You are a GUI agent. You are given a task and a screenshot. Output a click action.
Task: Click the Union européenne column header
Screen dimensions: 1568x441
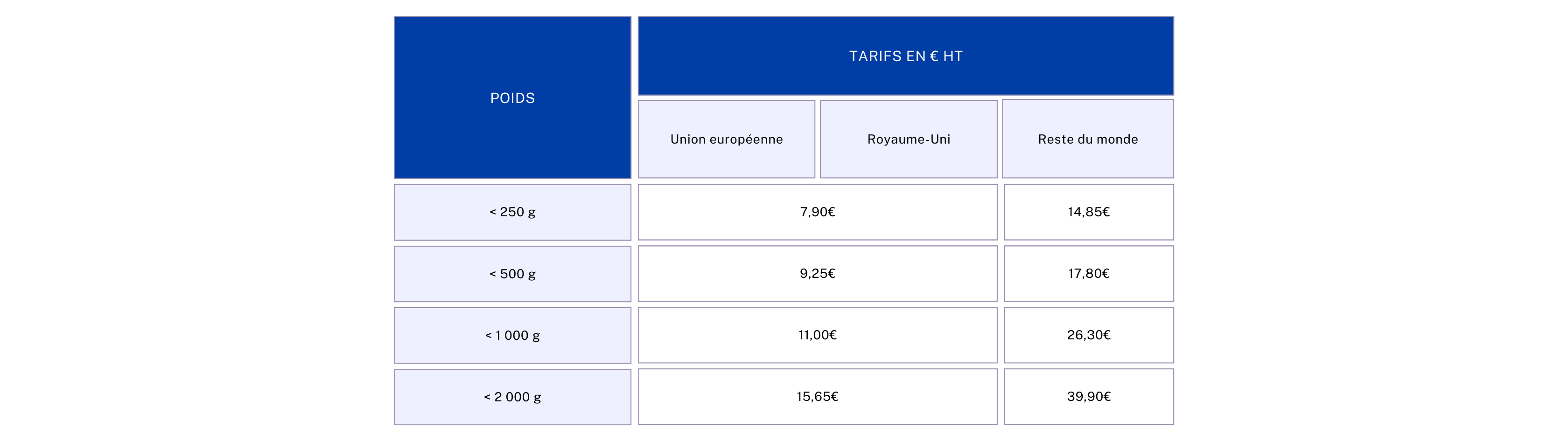726,139
